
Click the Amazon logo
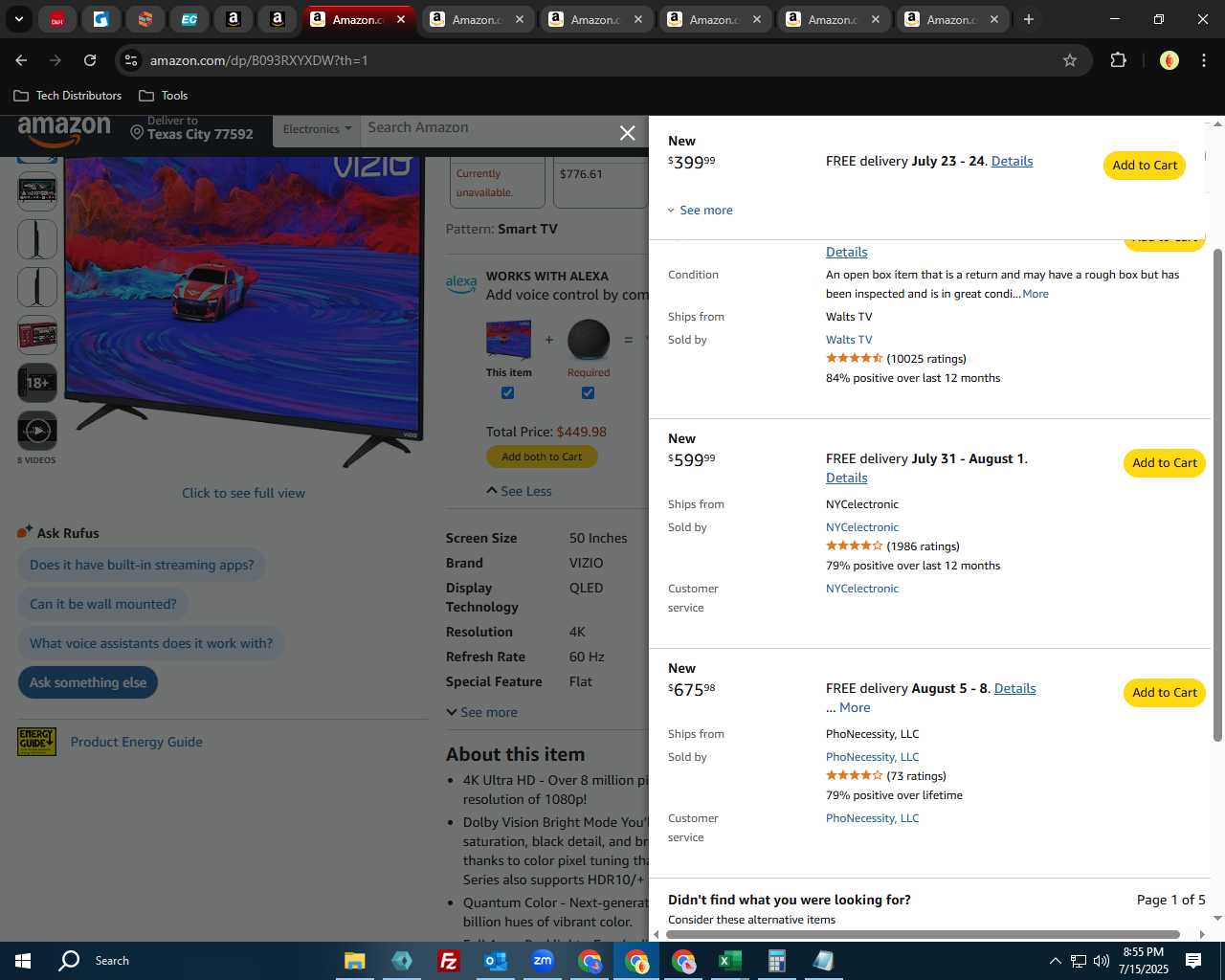[64, 131]
